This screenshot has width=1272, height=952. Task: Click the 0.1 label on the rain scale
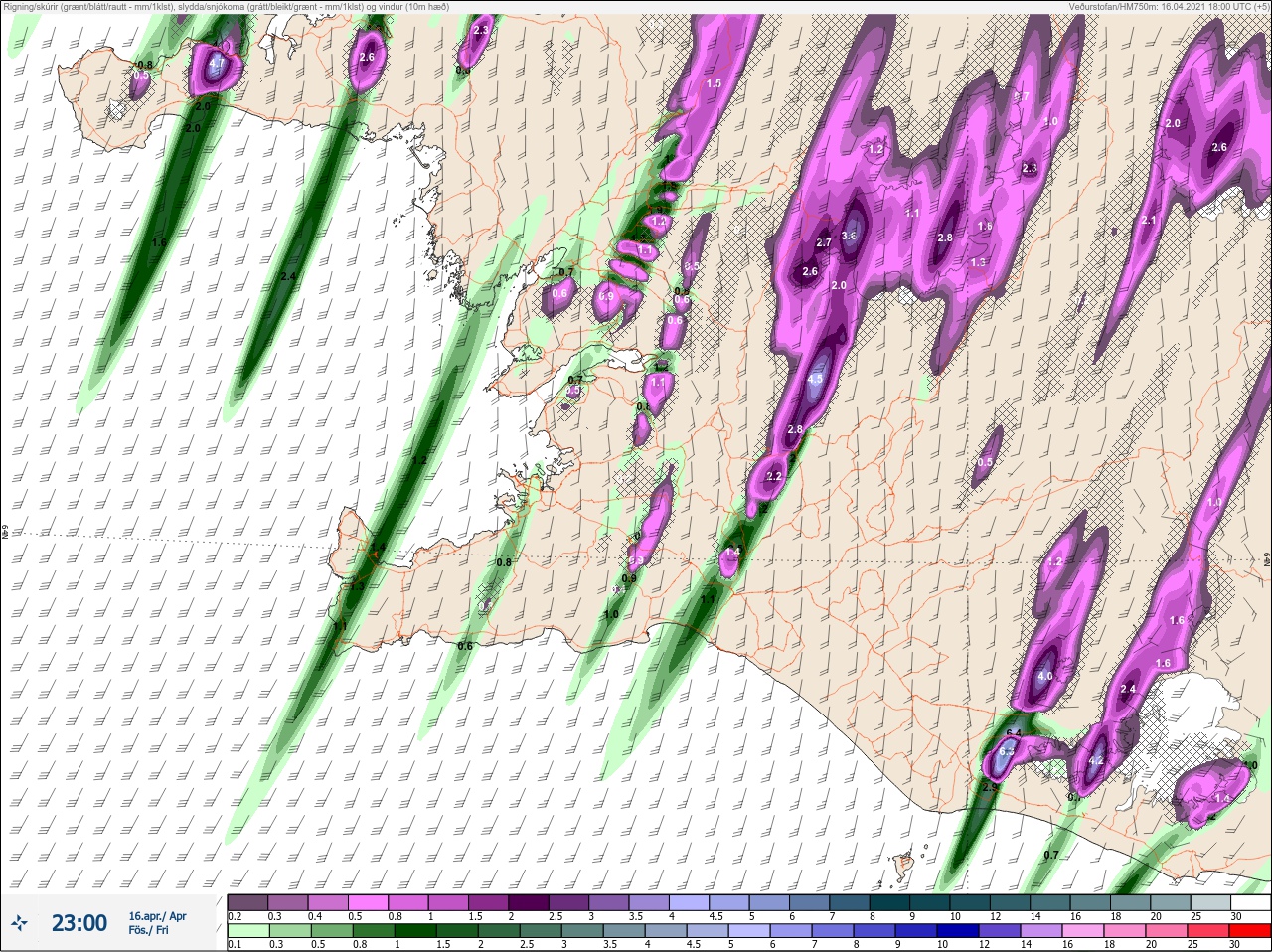tap(235, 945)
